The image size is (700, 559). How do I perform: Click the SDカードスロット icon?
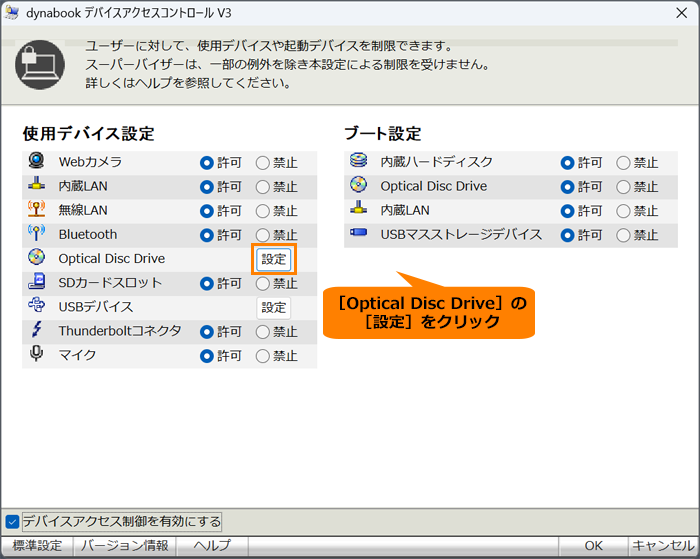coord(36,281)
